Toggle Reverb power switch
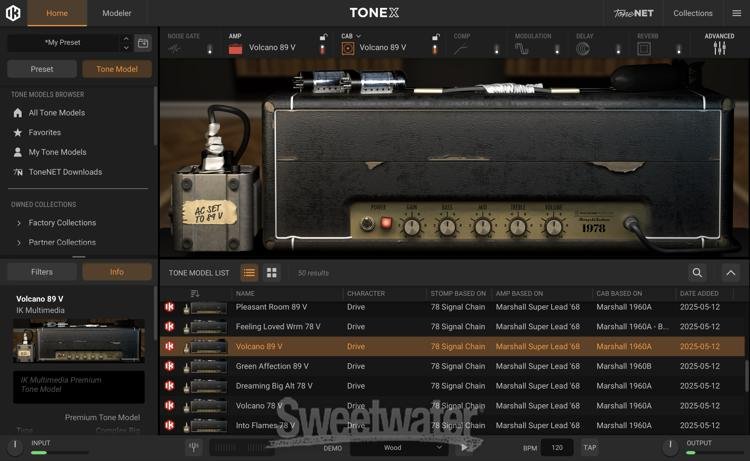750x461 pixels. pyautogui.click(x=679, y=49)
